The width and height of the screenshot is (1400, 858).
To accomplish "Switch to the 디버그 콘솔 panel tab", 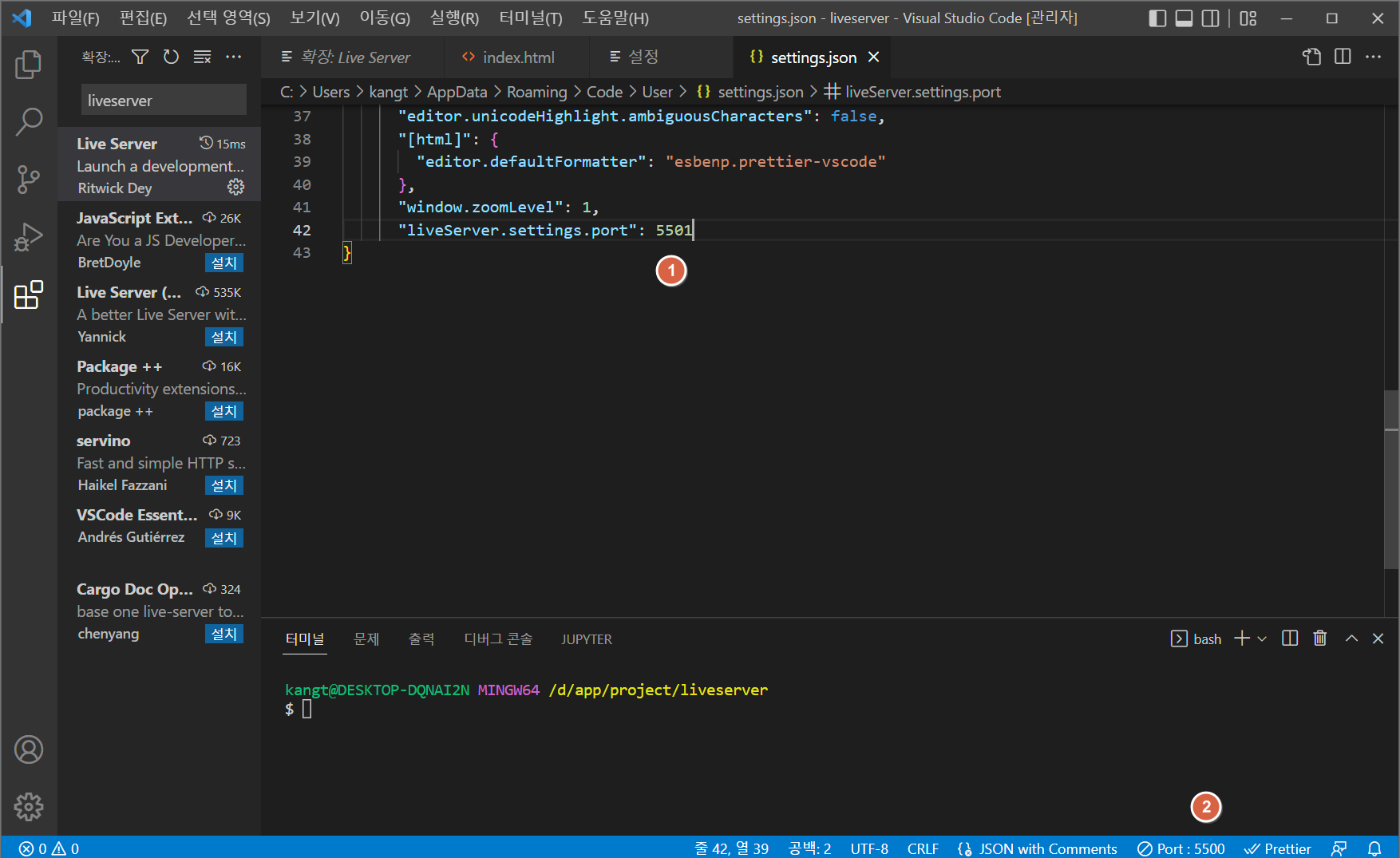I will 498,639.
